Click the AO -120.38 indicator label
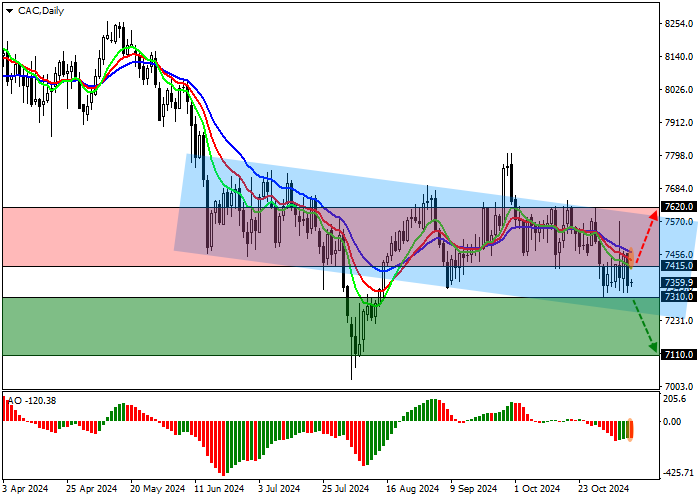This screenshot has width=700, height=500. (x=32, y=401)
